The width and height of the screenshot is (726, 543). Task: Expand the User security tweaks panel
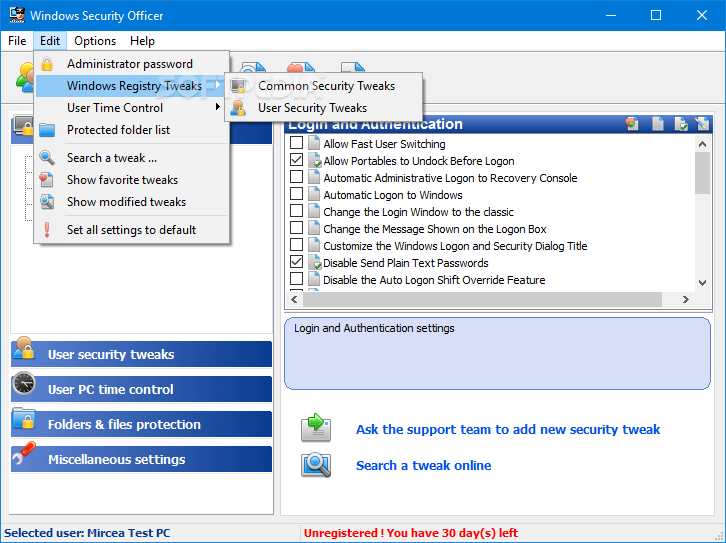point(141,354)
